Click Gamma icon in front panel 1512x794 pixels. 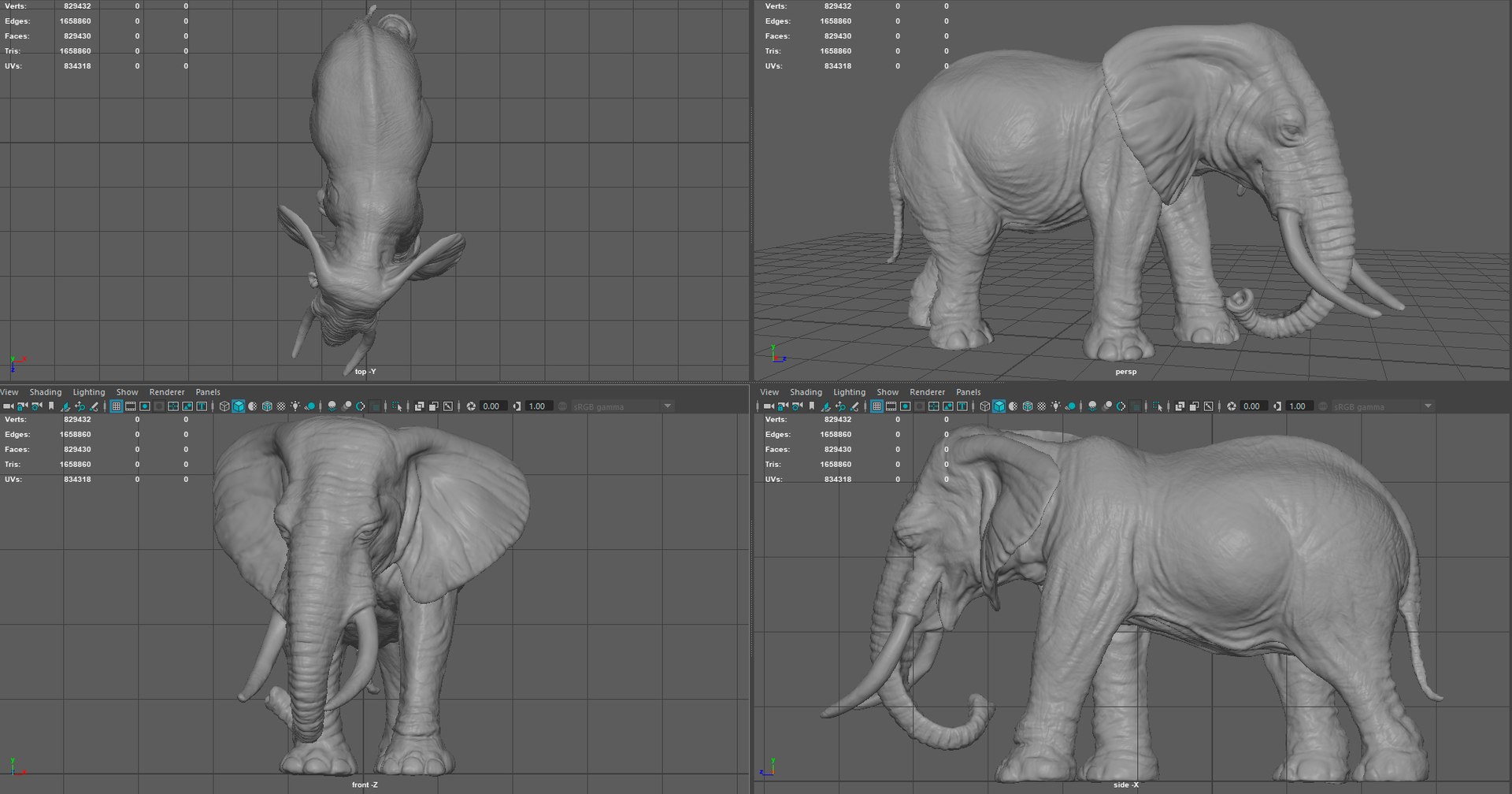pos(517,406)
